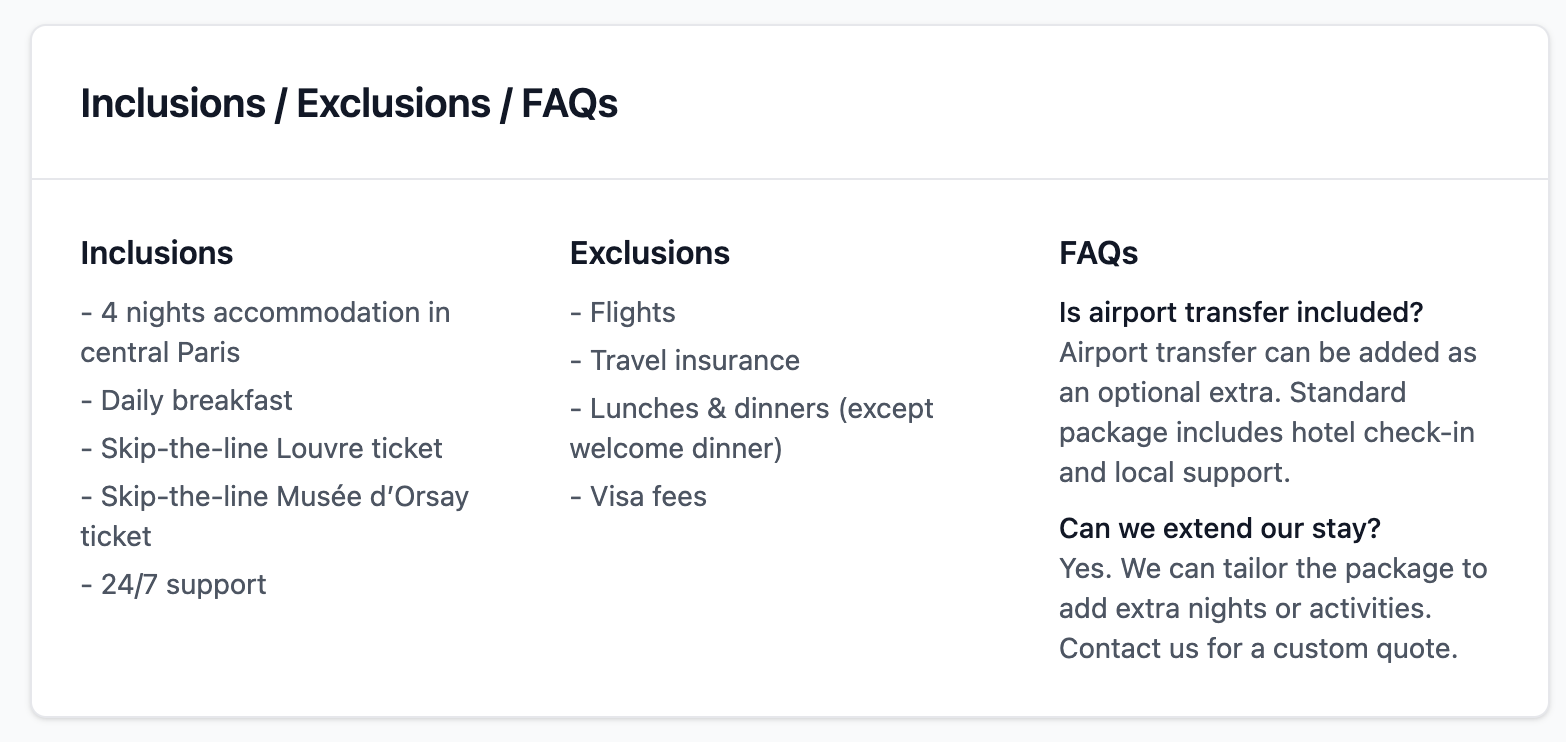
Task: Click the Visa fees exclusion
Action: [x=638, y=496]
